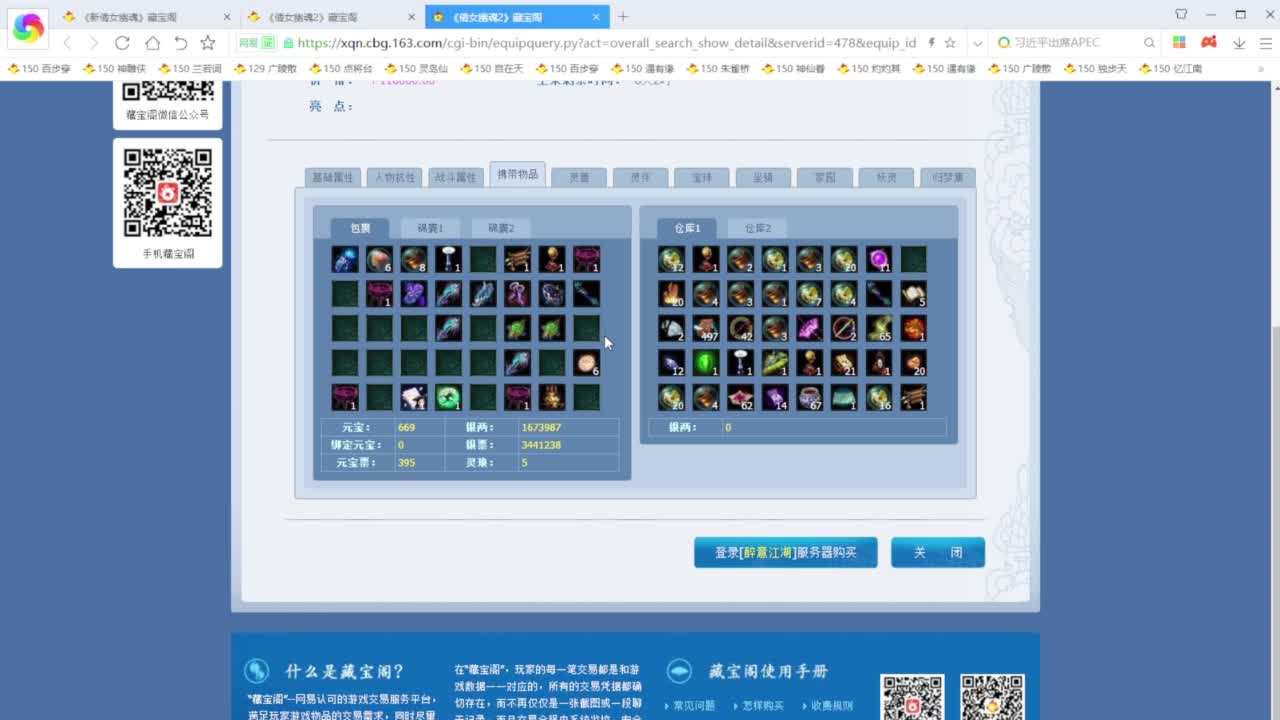The height and width of the screenshot is (720, 1280).
Task: Click the address bar URL
Action: click(x=607, y=43)
